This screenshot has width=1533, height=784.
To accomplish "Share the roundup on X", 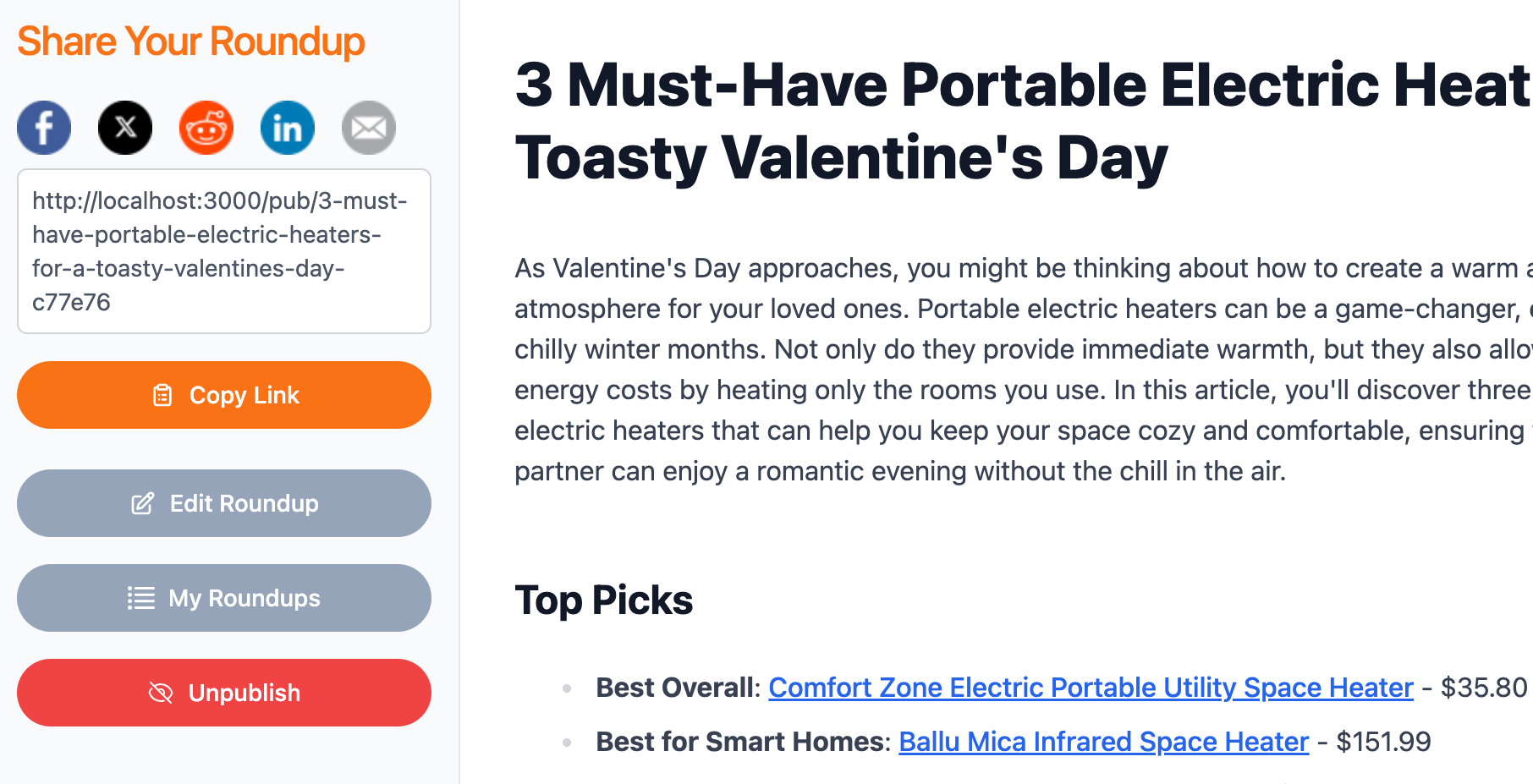I will click(x=125, y=128).
